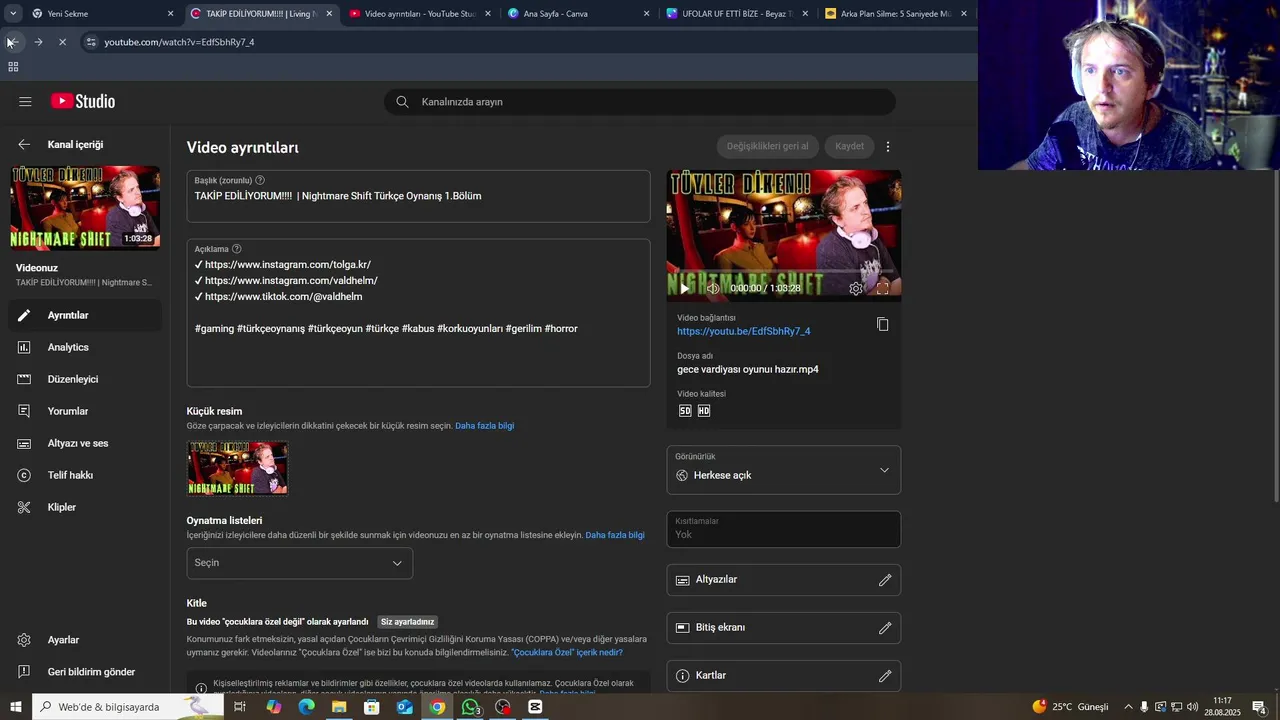
Task: Open Düzenleyici in the sidebar
Action: click(x=85, y=379)
